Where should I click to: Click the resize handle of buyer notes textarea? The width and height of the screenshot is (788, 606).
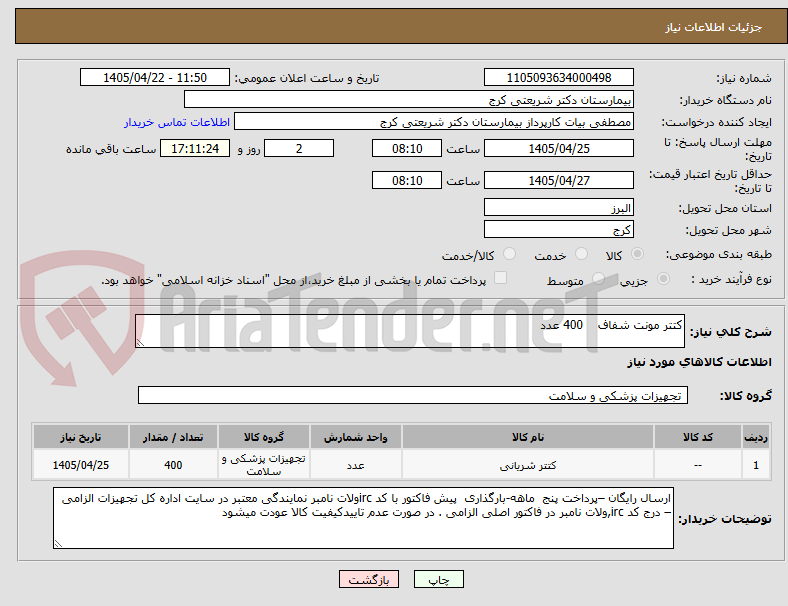(58, 544)
